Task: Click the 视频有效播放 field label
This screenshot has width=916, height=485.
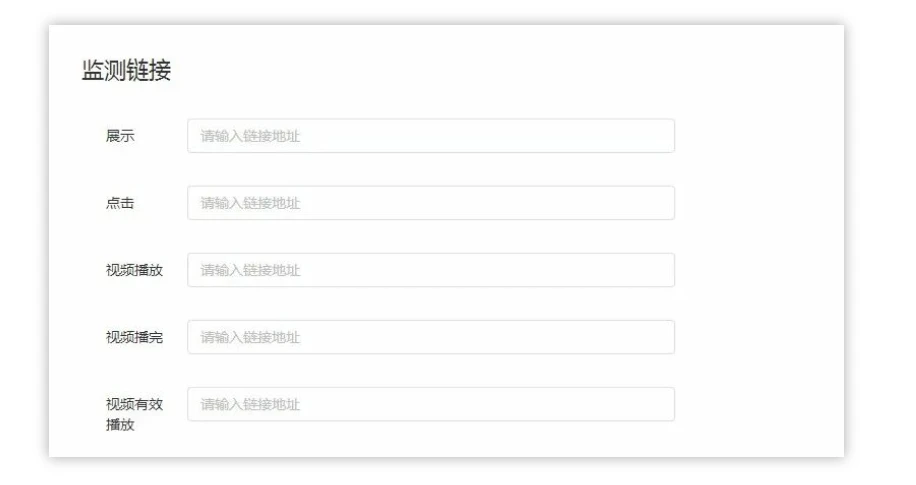Action: coord(134,414)
